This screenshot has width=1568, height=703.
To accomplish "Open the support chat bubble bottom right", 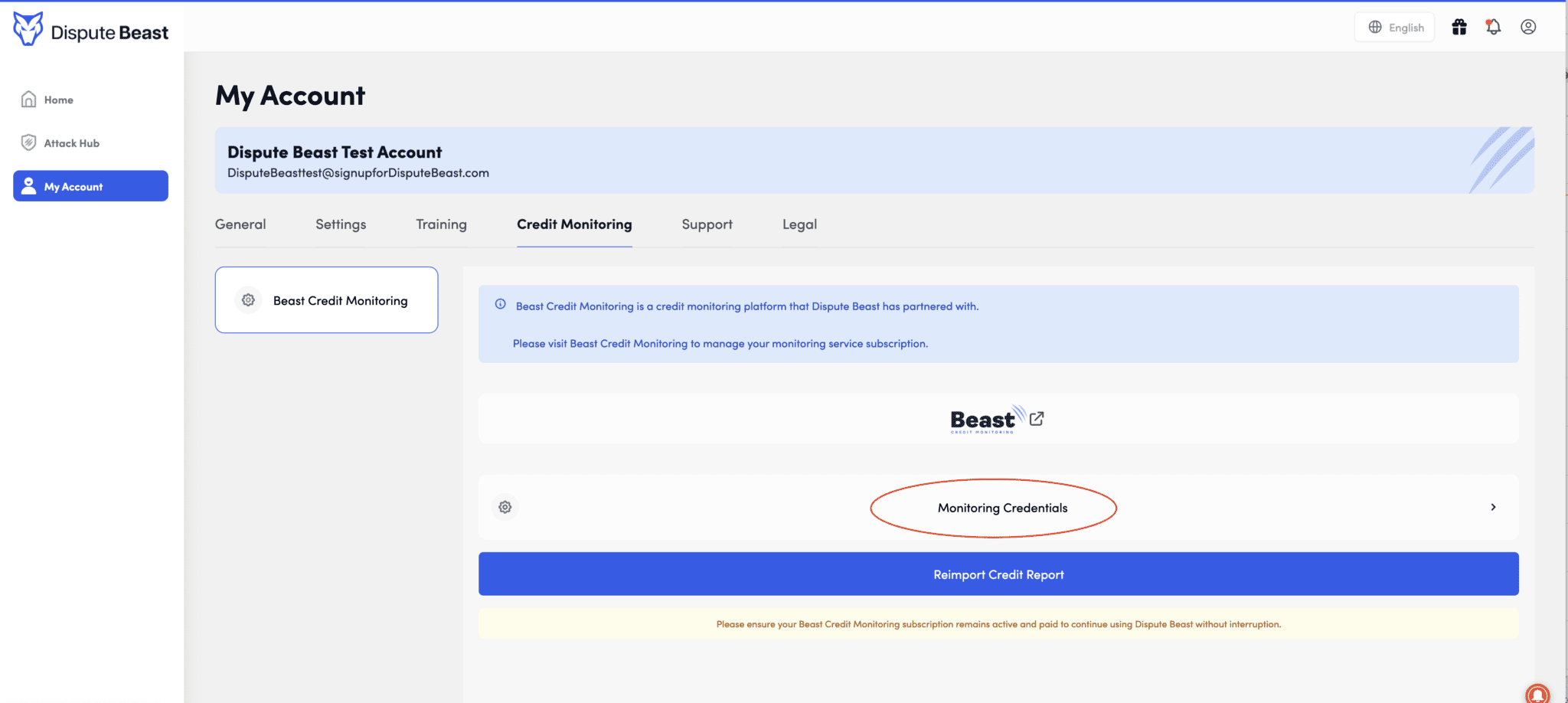I will point(1539,693).
